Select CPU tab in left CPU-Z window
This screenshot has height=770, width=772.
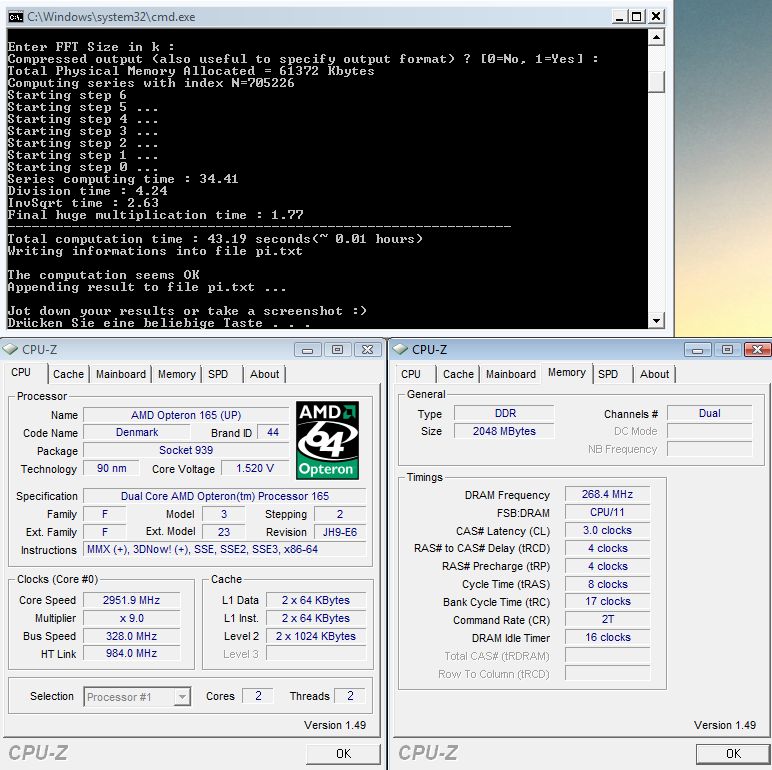click(x=21, y=373)
